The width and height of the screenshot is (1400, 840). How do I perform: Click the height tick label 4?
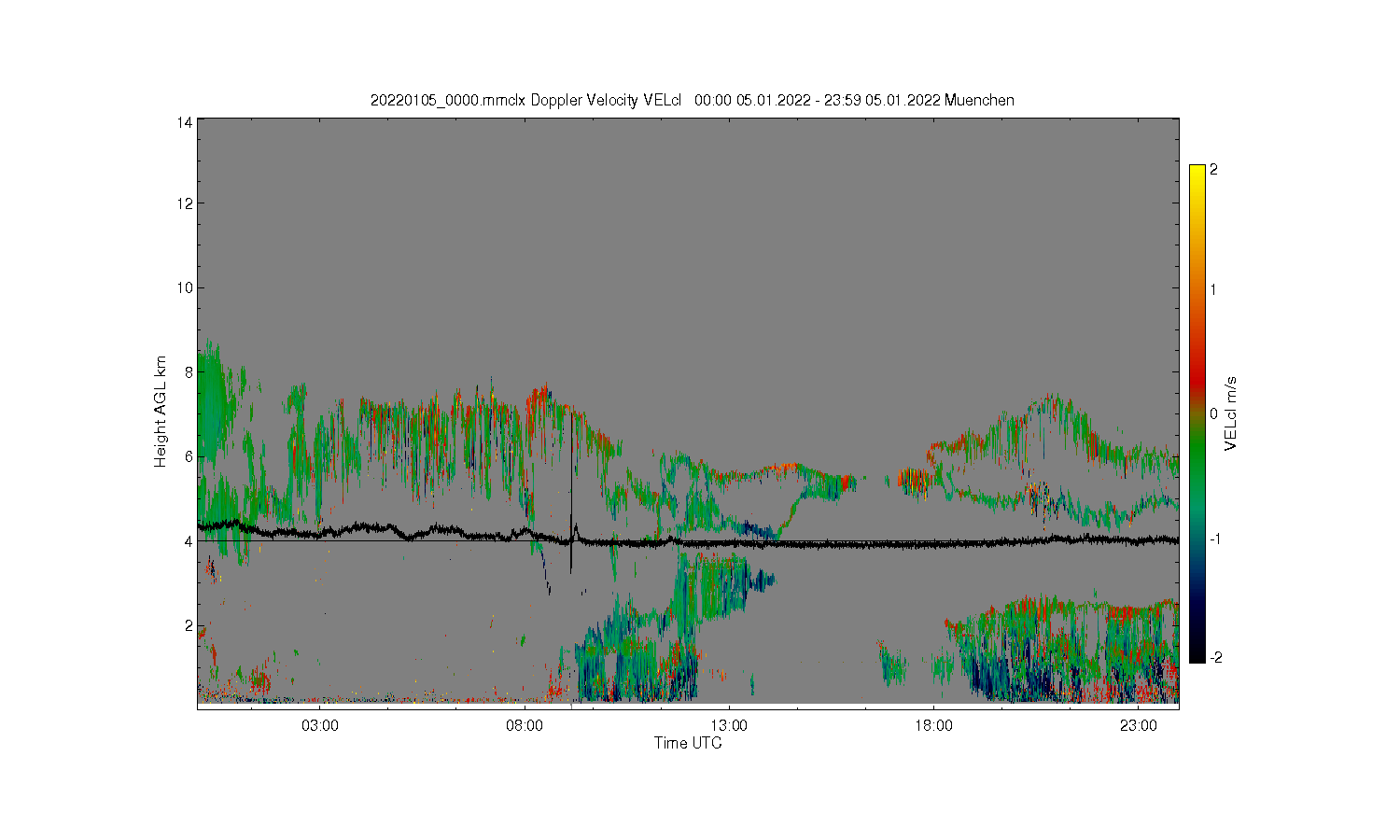[x=189, y=540]
